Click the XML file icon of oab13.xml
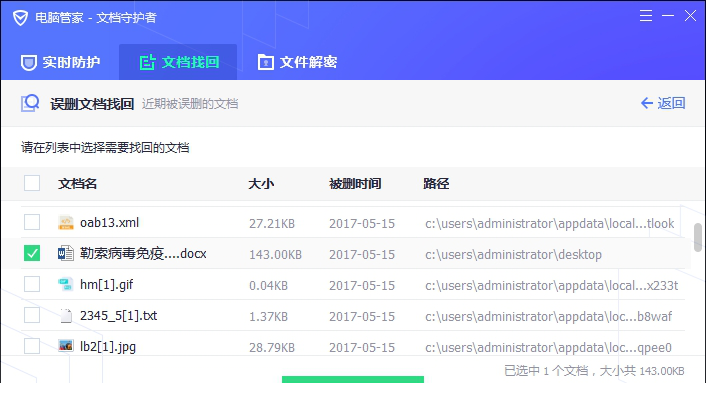 click(66, 222)
